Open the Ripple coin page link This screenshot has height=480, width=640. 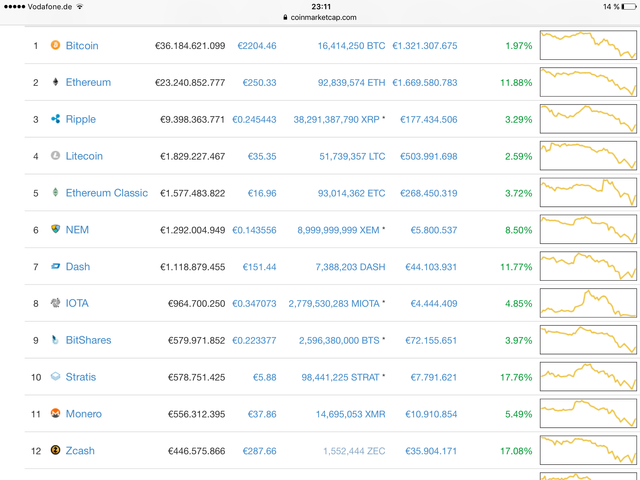81,119
